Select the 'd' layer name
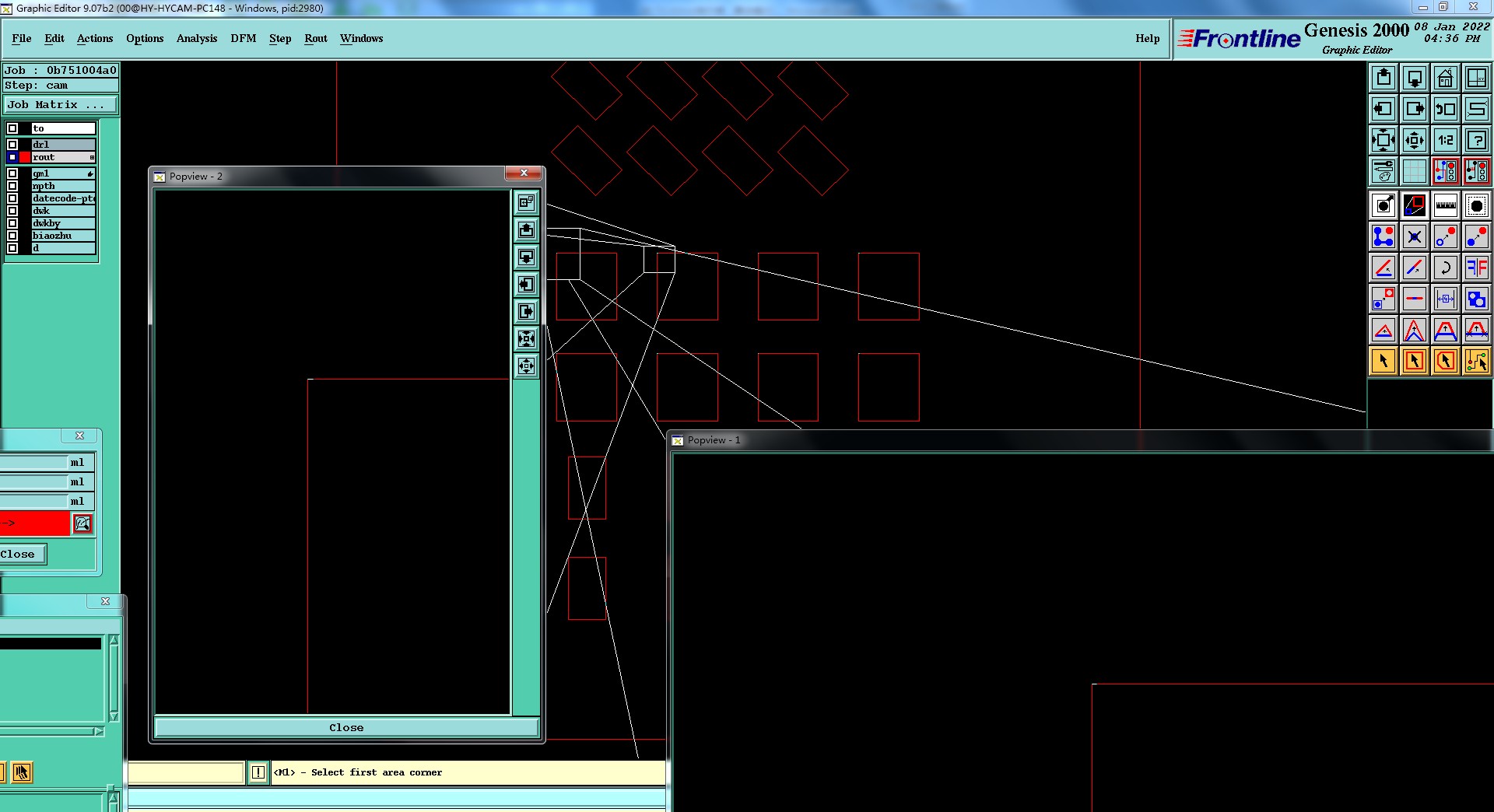 63,248
